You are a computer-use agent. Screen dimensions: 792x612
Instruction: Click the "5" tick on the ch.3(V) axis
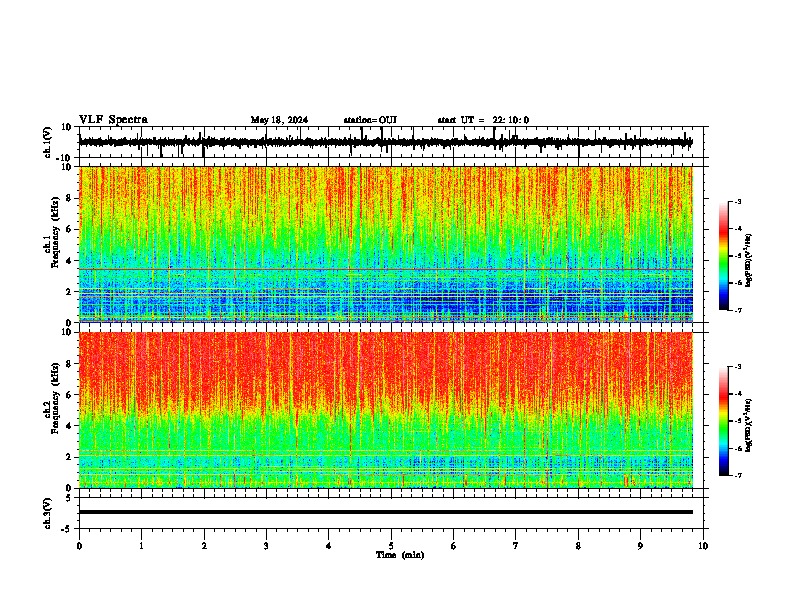click(x=69, y=498)
